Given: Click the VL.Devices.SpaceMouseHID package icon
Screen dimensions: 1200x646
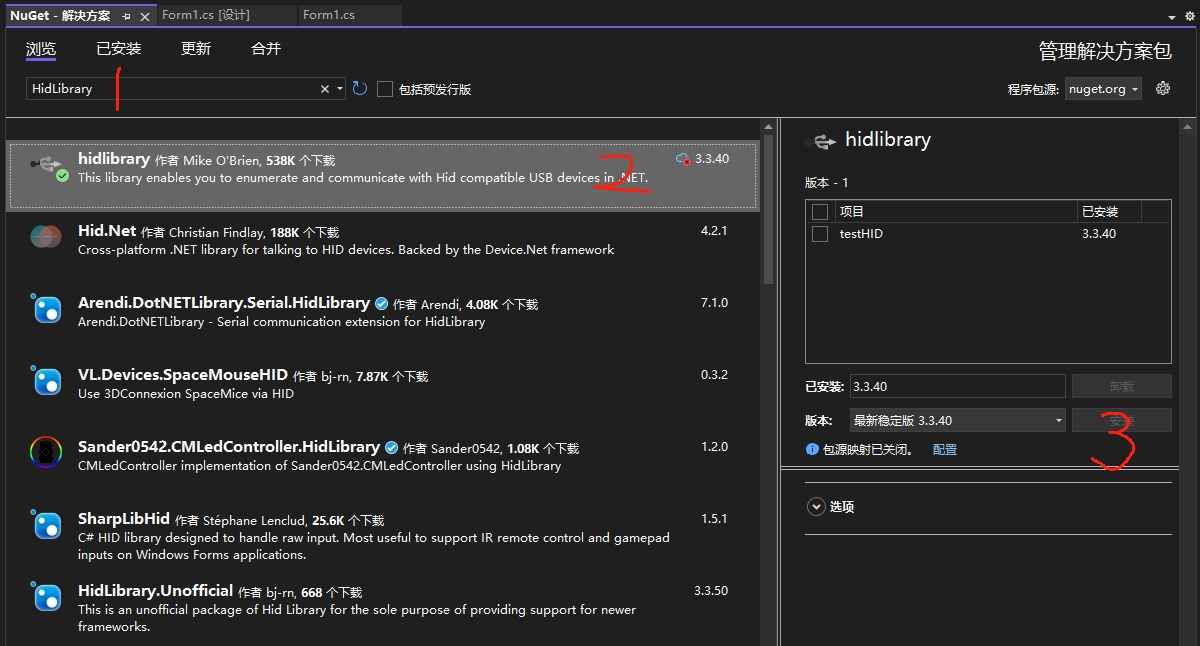Looking at the screenshot, I should point(46,382).
